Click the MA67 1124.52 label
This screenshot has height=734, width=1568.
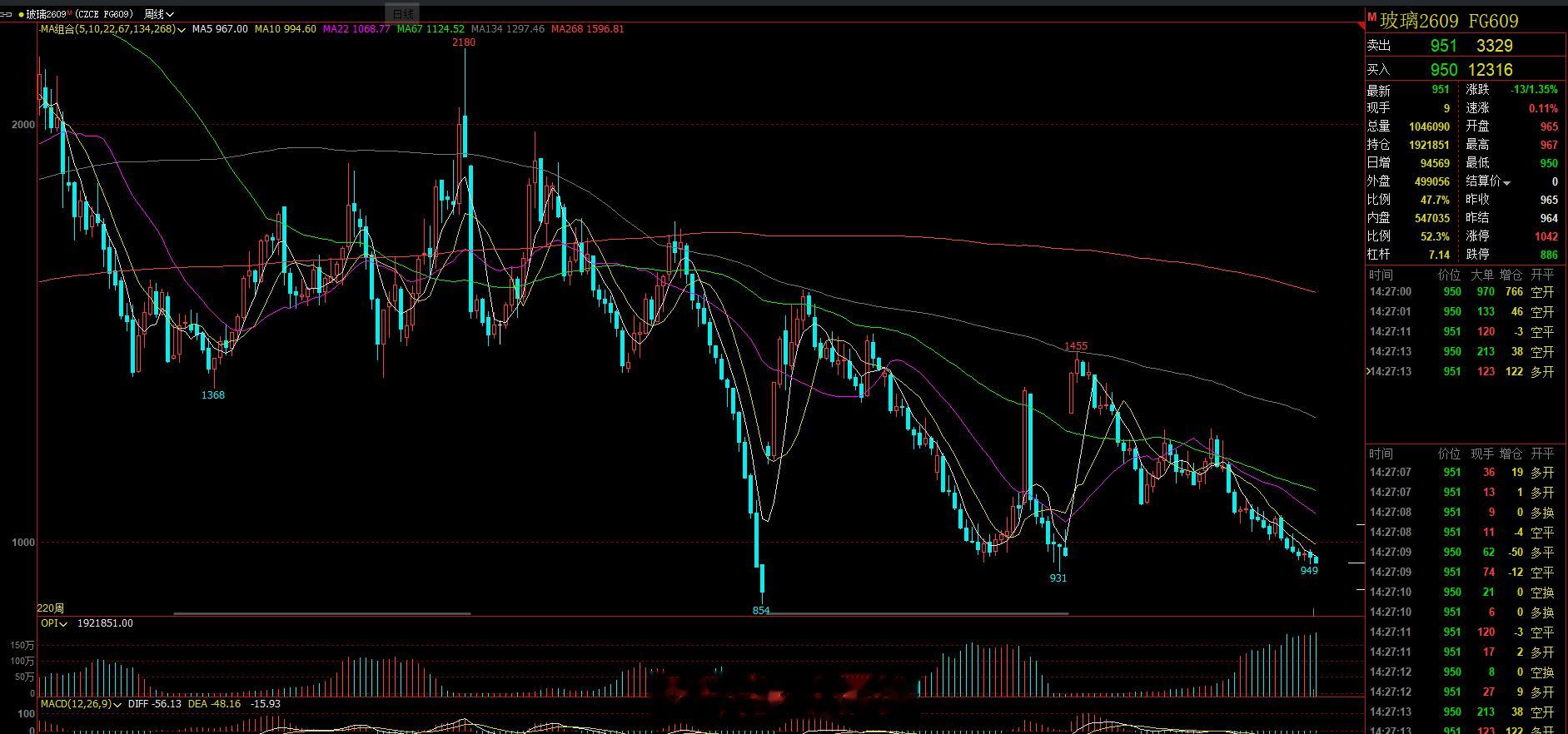tap(431, 29)
